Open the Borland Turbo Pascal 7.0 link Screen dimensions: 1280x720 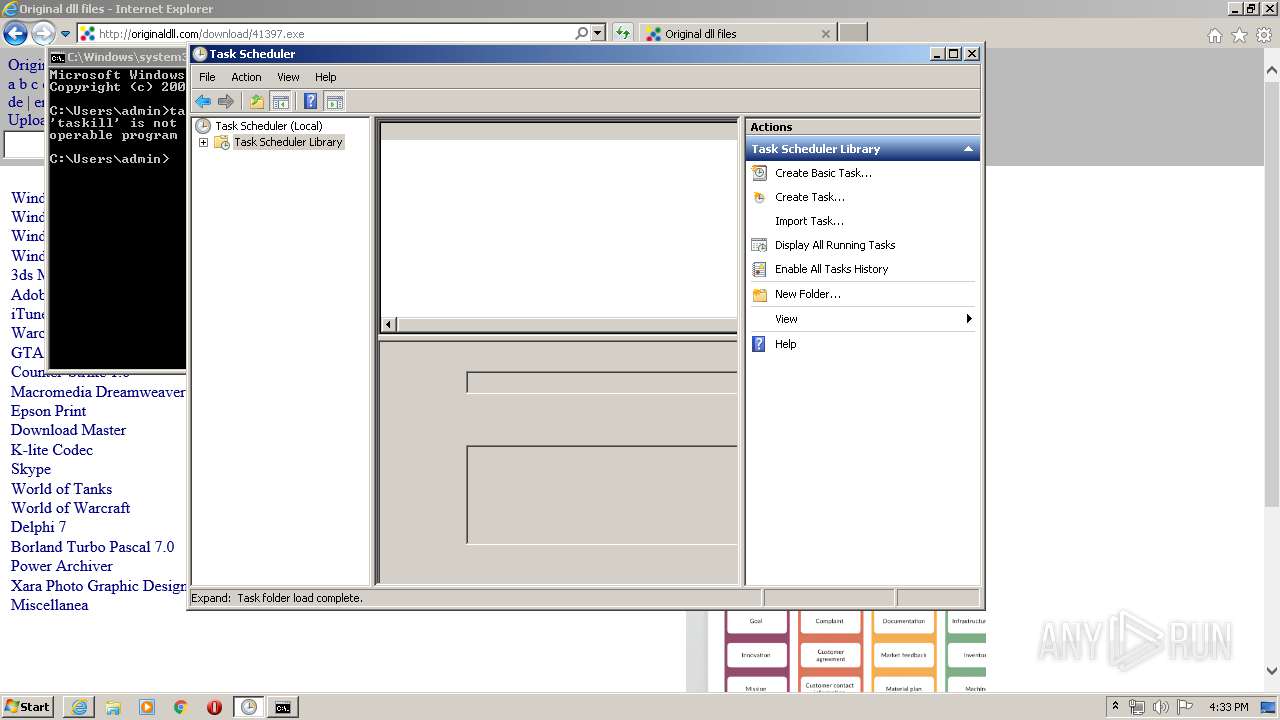tap(92, 547)
